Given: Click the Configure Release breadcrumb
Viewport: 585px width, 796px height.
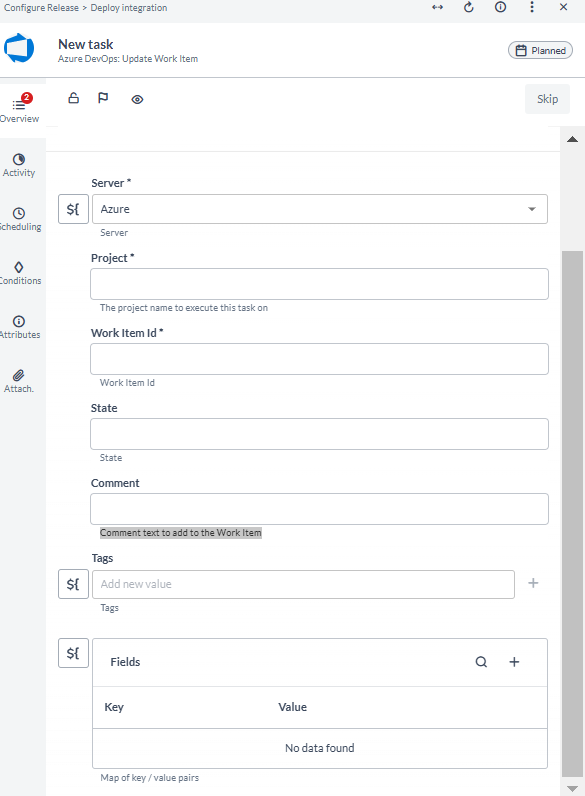Looking at the screenshot, I should pos(41,8).
